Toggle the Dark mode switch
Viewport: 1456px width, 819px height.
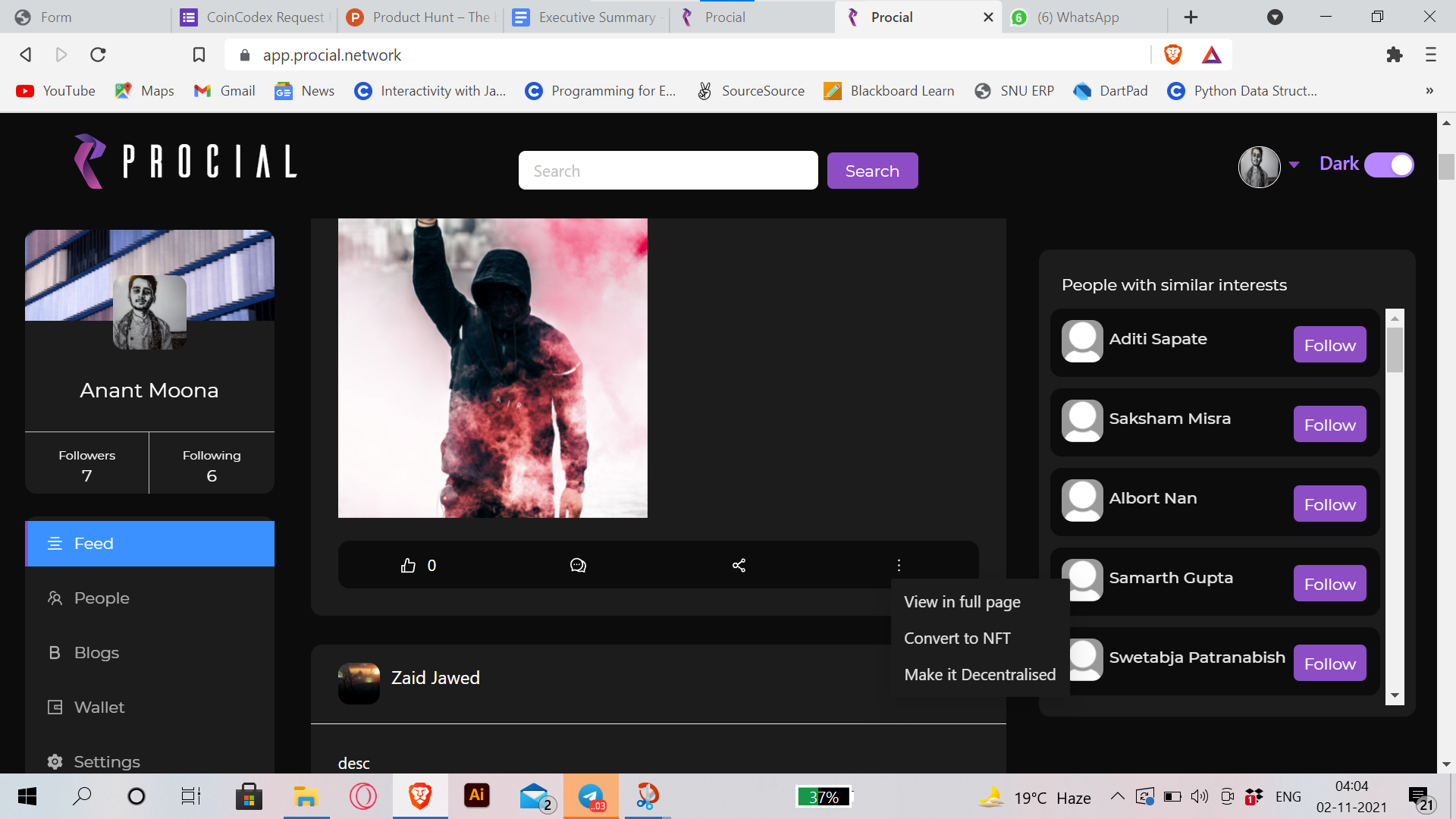coord(1389,165)
